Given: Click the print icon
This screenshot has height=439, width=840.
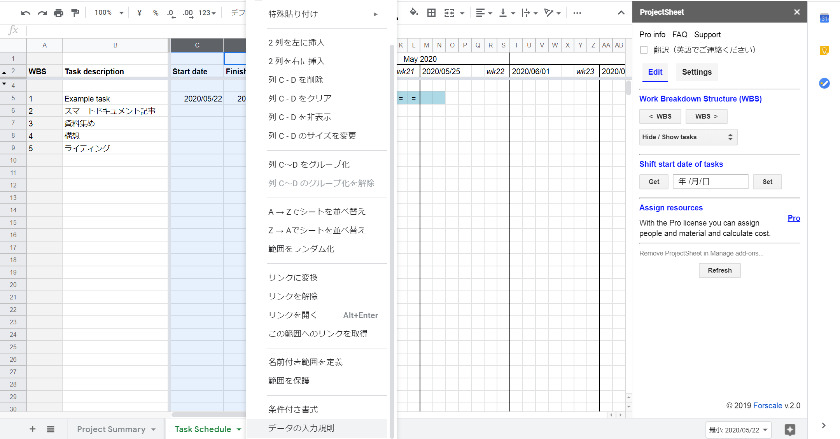Looking at the screenshot, I should tap(58, 12).
